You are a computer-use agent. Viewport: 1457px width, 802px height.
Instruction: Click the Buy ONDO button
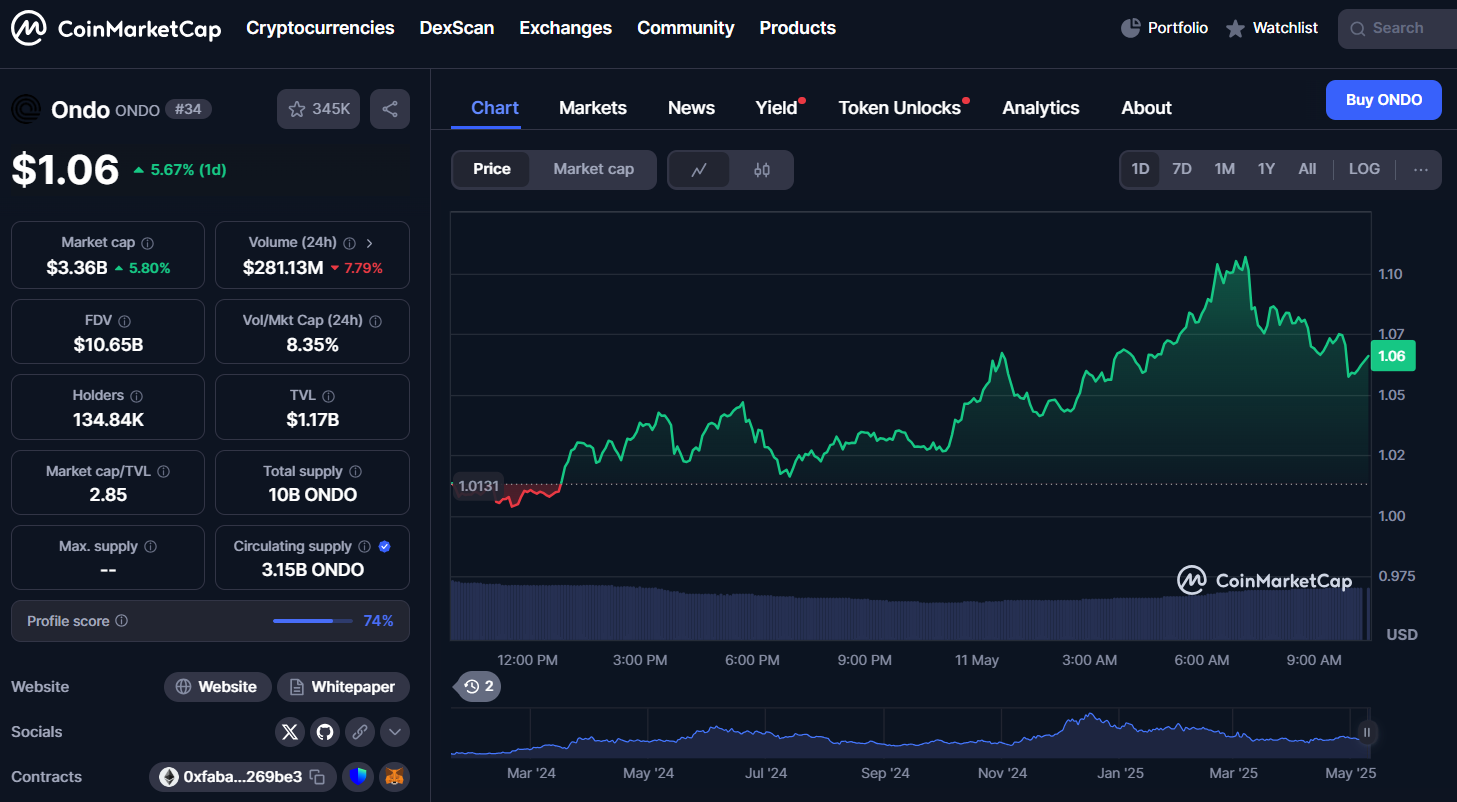coord(1384,100)
